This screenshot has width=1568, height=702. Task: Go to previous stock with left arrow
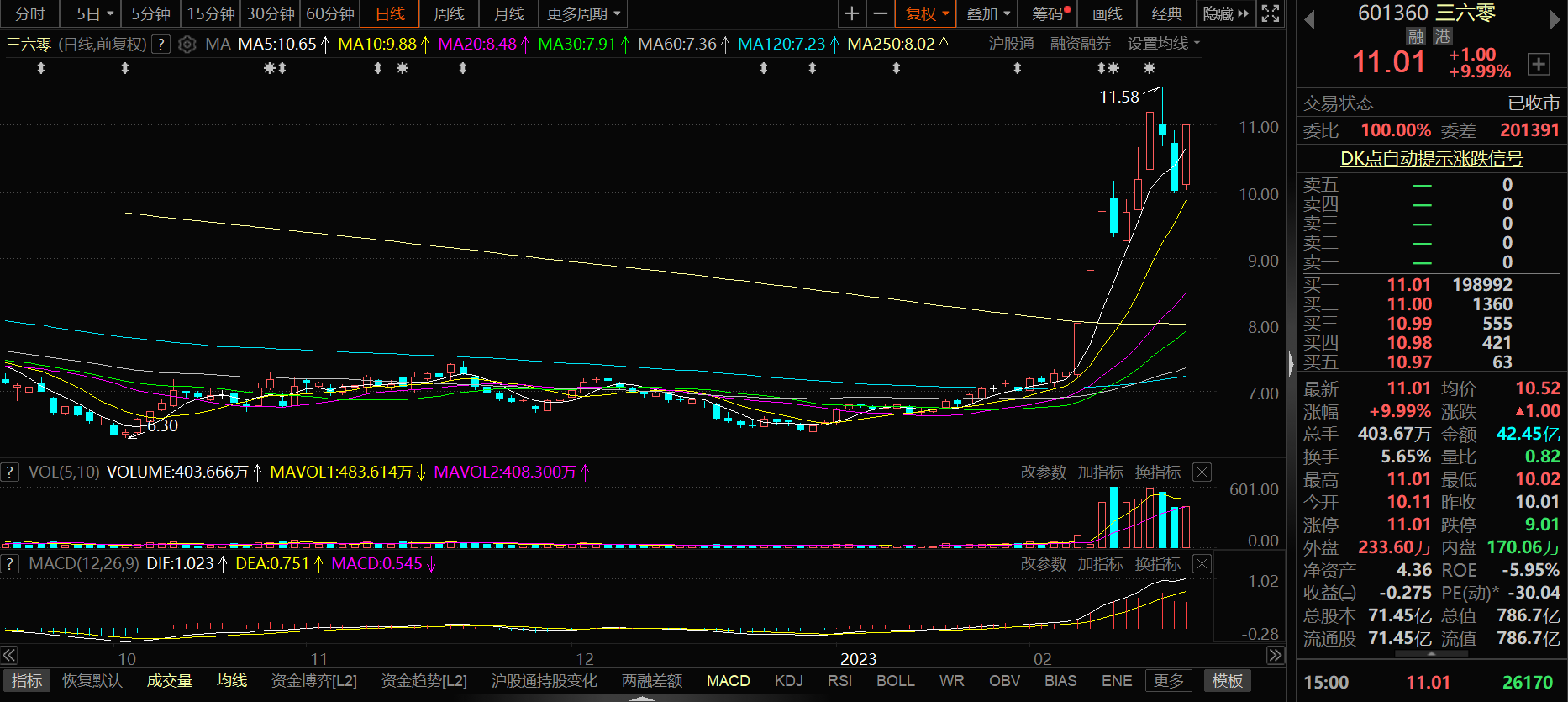pos(1308,20)
